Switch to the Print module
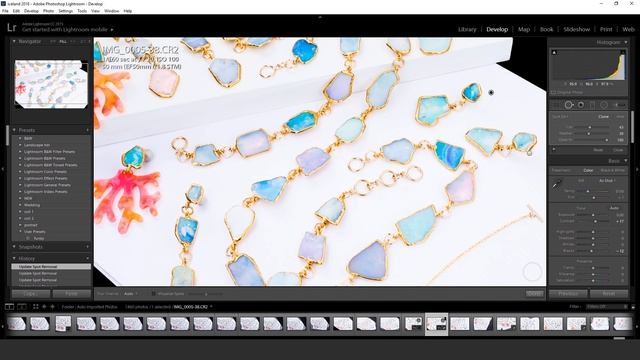Image resolution: width=640 pixels, height=360 pixels. tap(606, 29)
